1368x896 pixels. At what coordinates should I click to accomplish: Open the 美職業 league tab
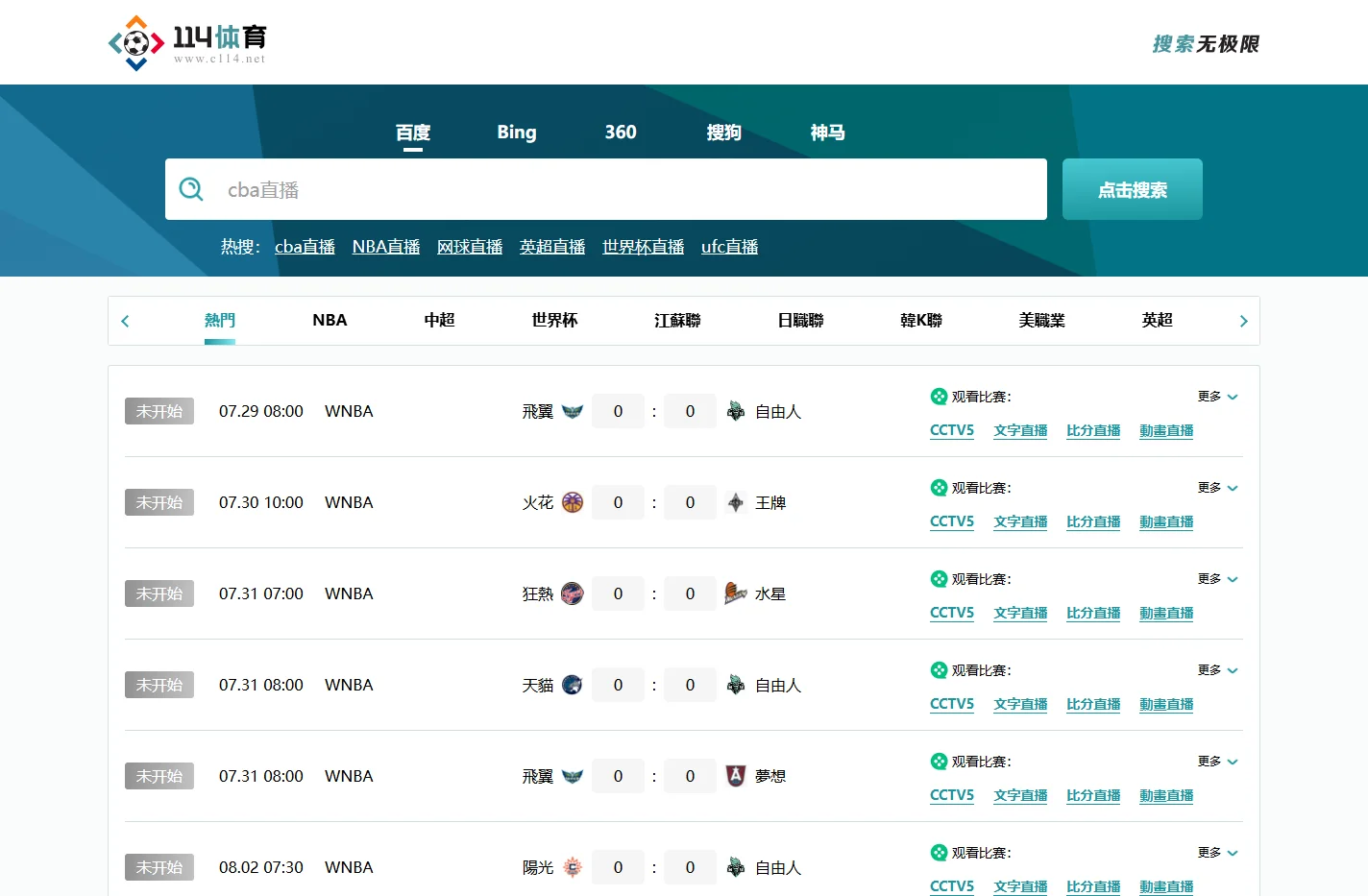coord(1041,320)
